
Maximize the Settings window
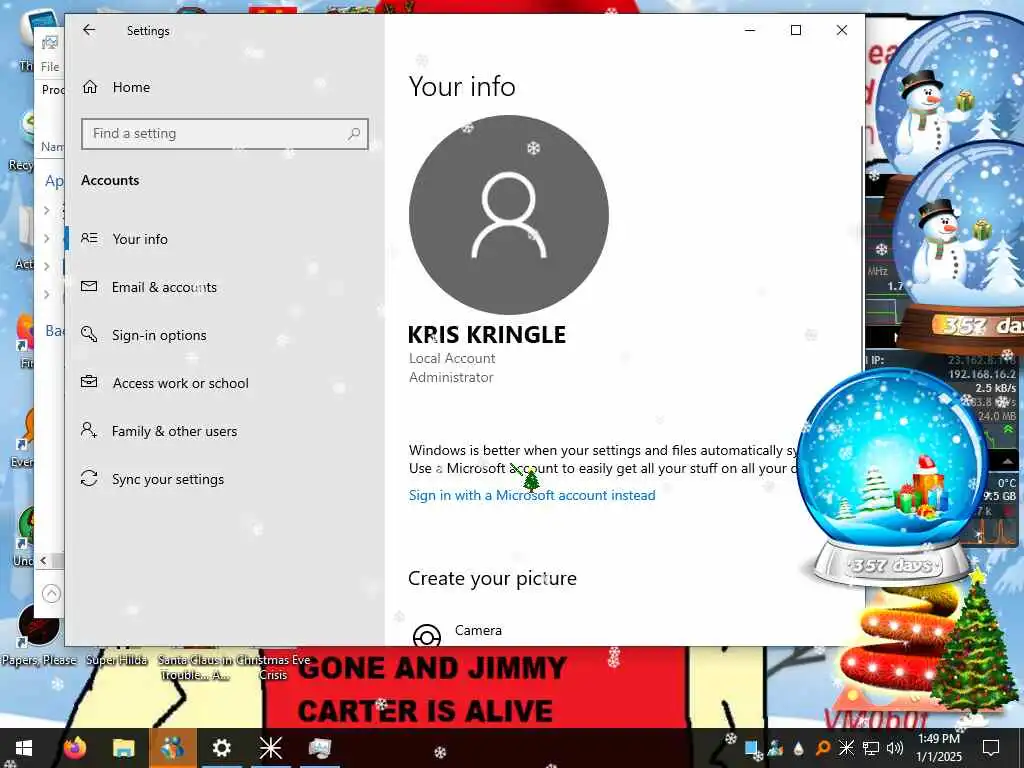click(x=795, y=30)
